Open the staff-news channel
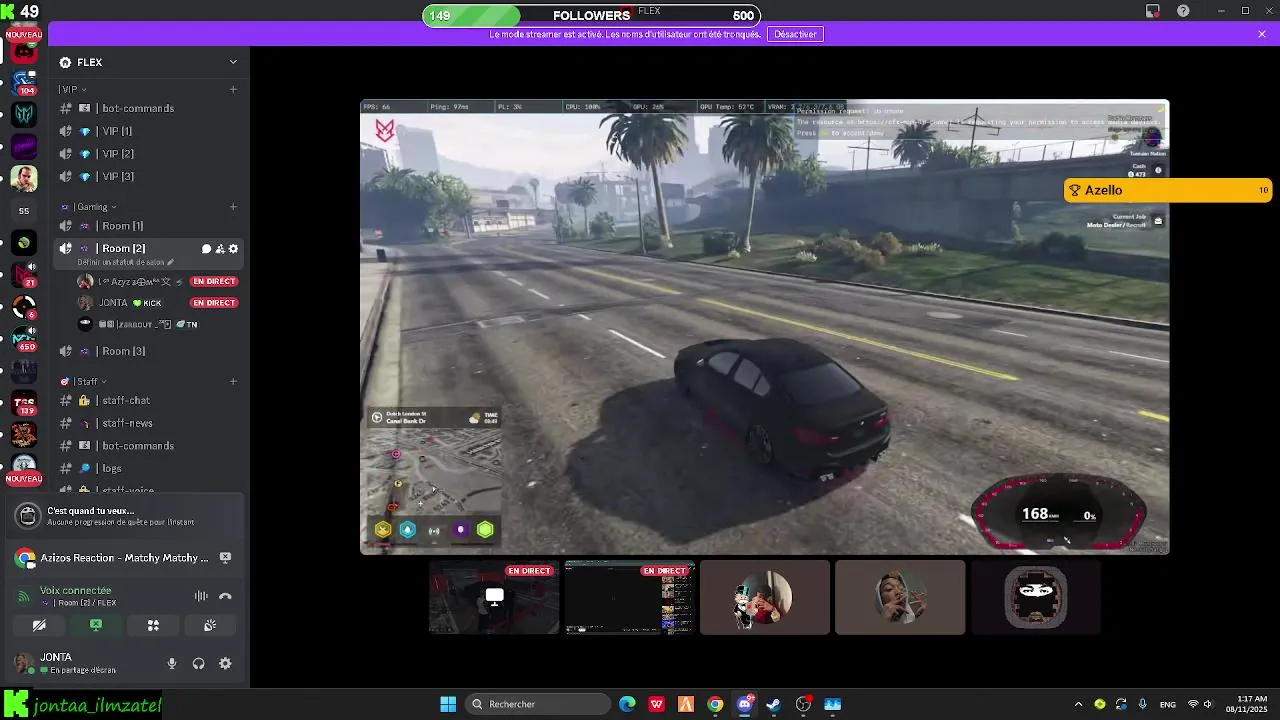The image size is (1280, 720). click(x=149, y=423)
